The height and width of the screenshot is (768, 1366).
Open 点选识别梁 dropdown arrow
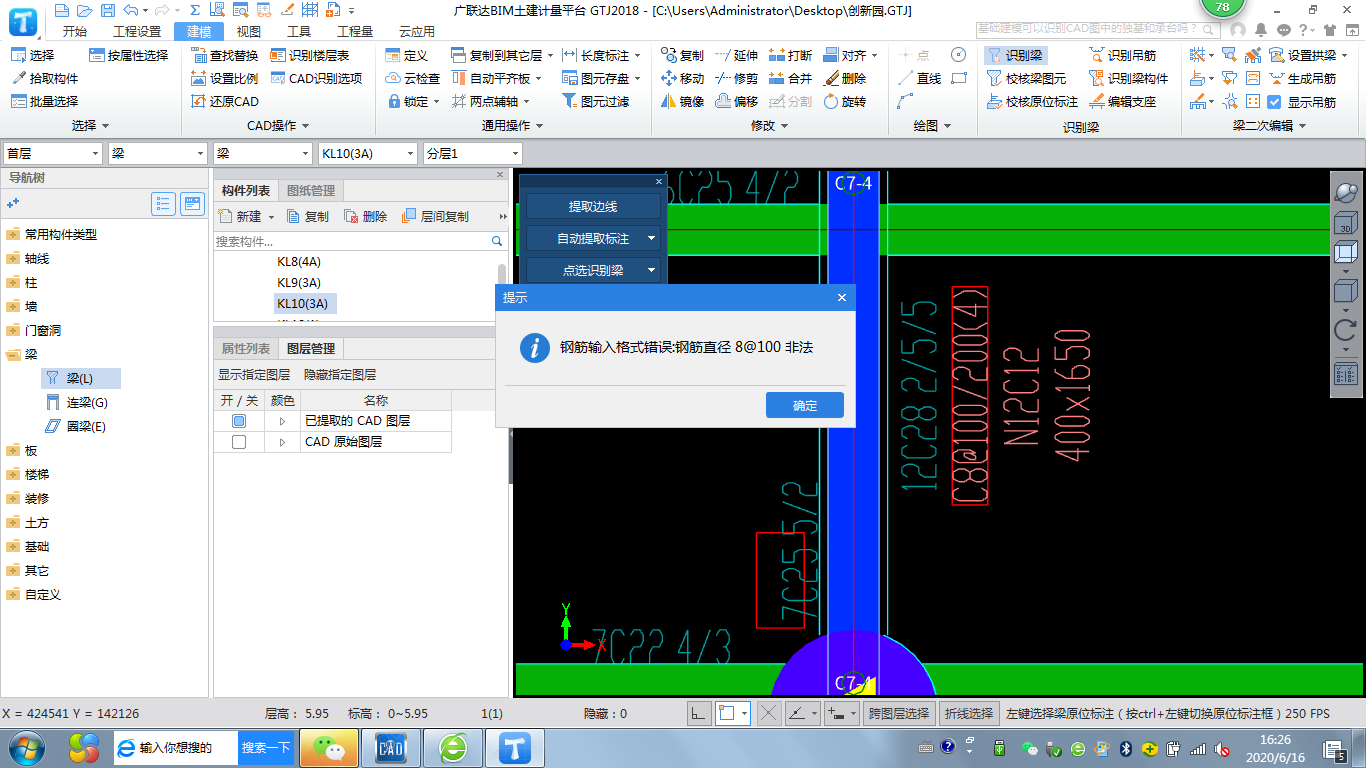(651, 270)
